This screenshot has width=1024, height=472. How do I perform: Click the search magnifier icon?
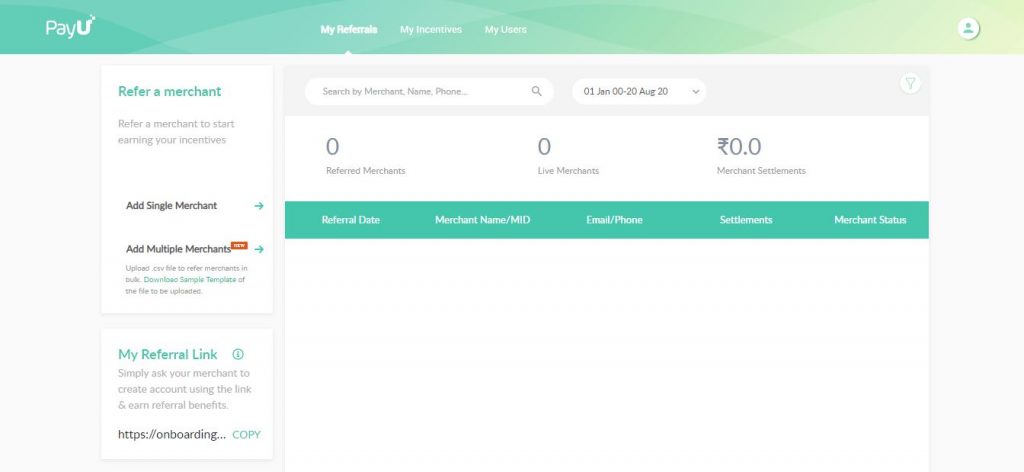pyautogui.click(x=536, y=91)
